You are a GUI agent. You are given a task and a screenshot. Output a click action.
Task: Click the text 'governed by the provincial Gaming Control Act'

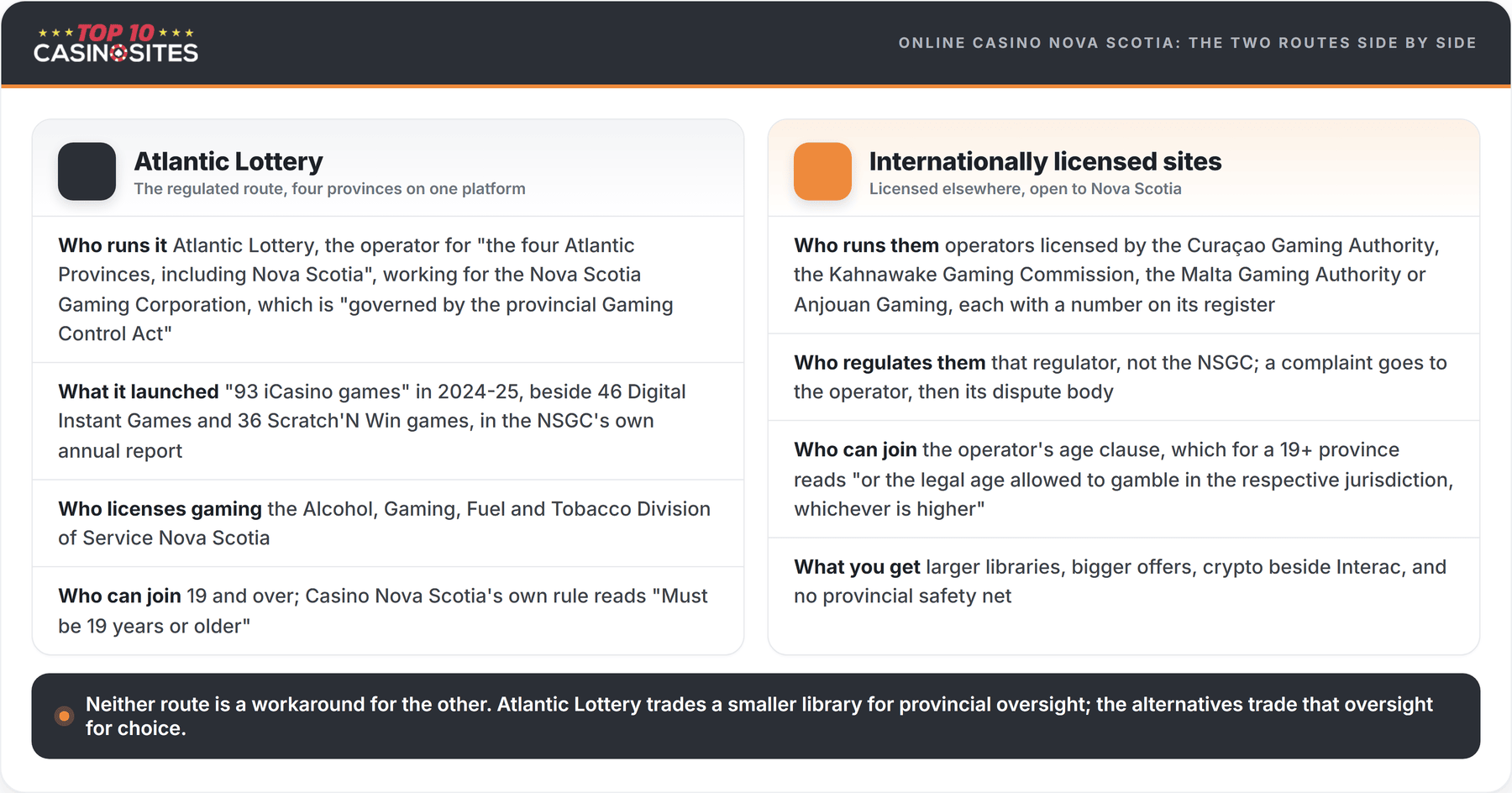pyautogui.click(x=365, y=319)
